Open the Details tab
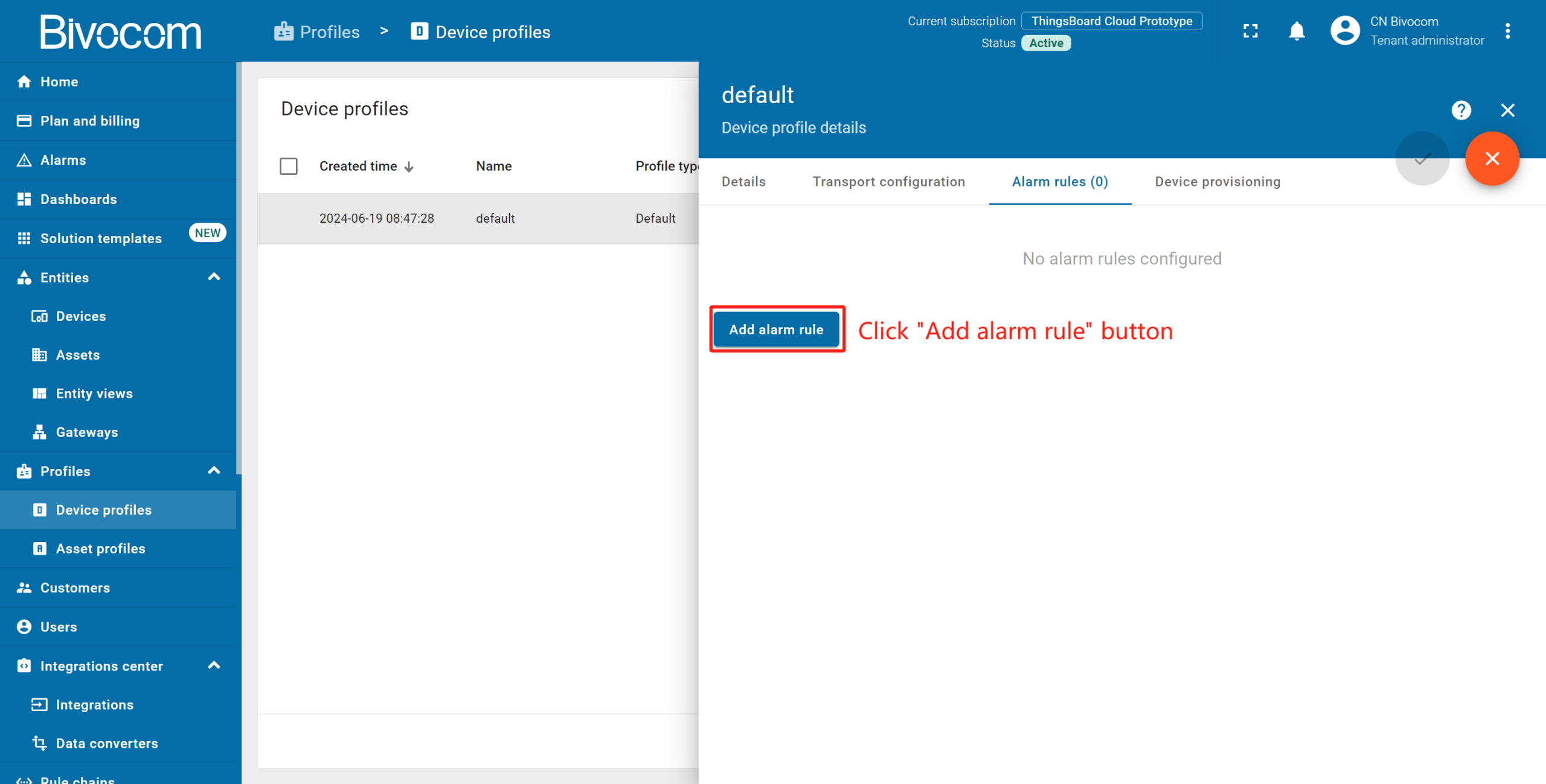This screenshot has height=784, width=1546. coord(743,182)
